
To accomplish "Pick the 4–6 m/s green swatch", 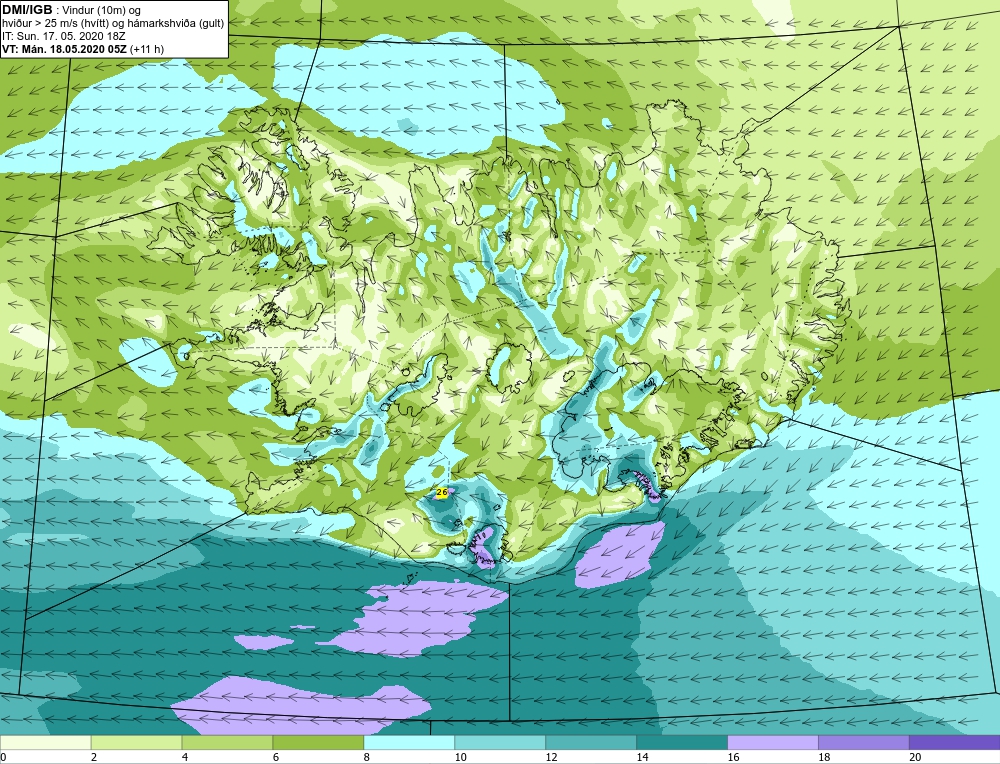I will click(227, 743).
